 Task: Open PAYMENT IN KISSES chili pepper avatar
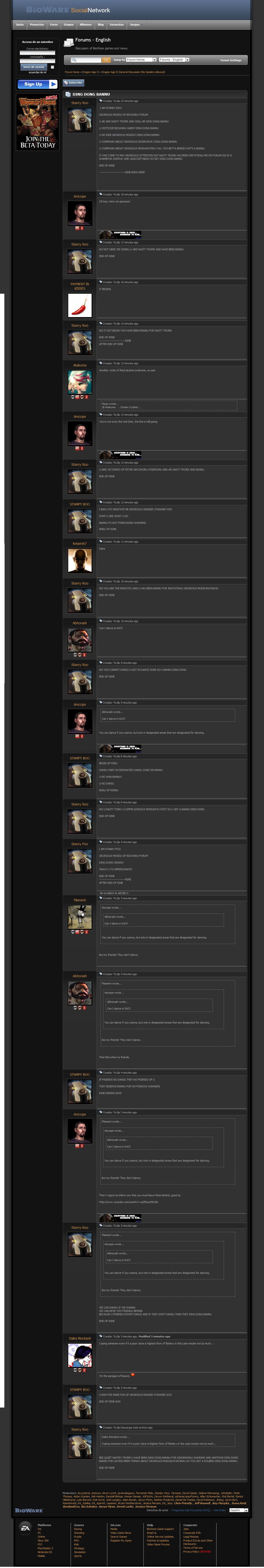point(80,305)
